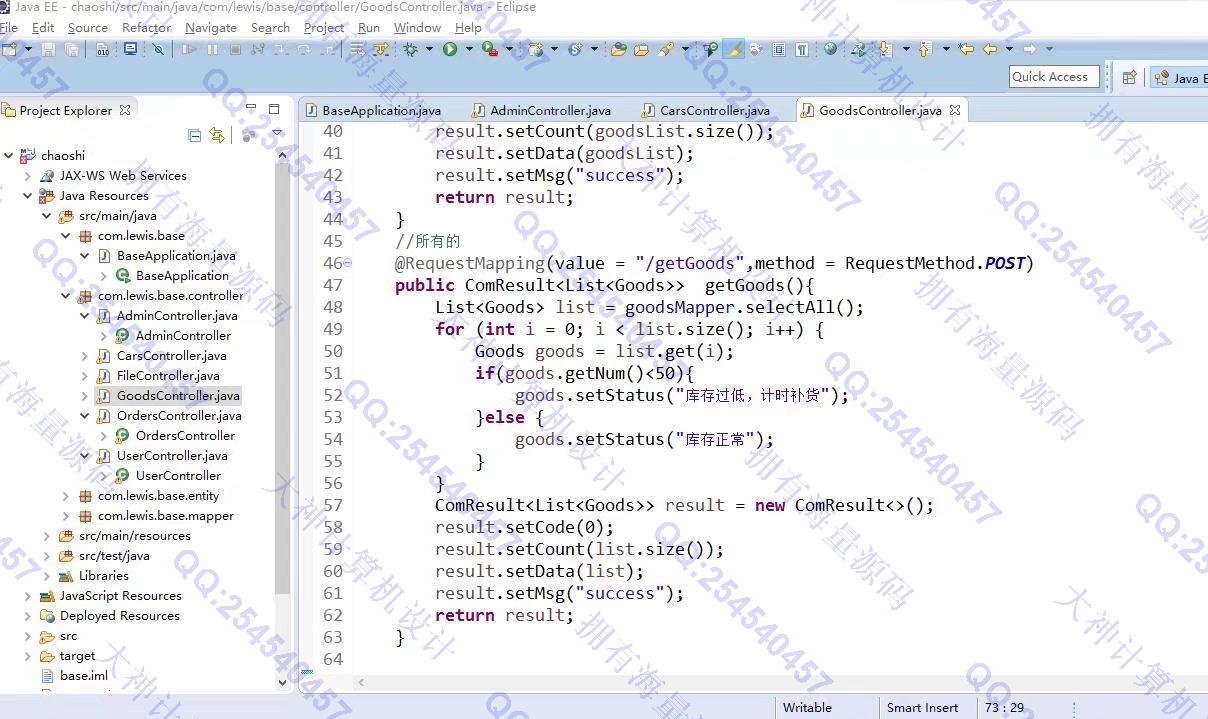Close the GoodsController.java editor tab
Screen dimensions: 1208x719
click(954, 110)
